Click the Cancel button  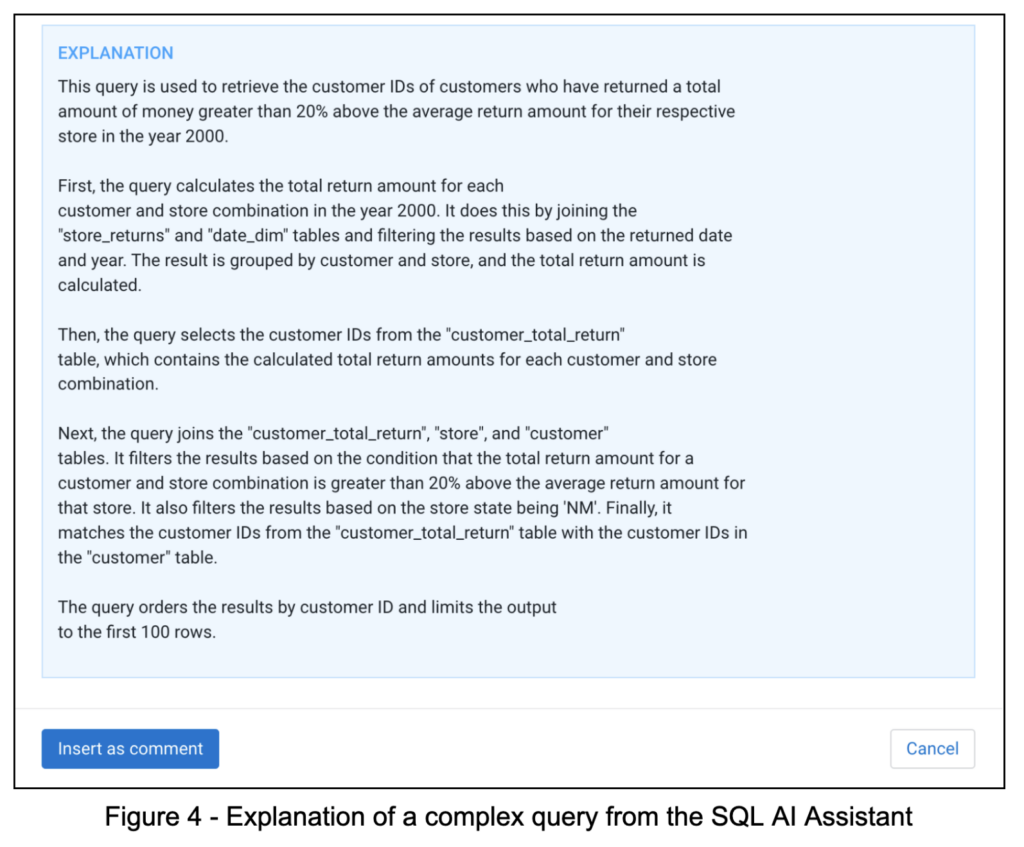point(932,748)
